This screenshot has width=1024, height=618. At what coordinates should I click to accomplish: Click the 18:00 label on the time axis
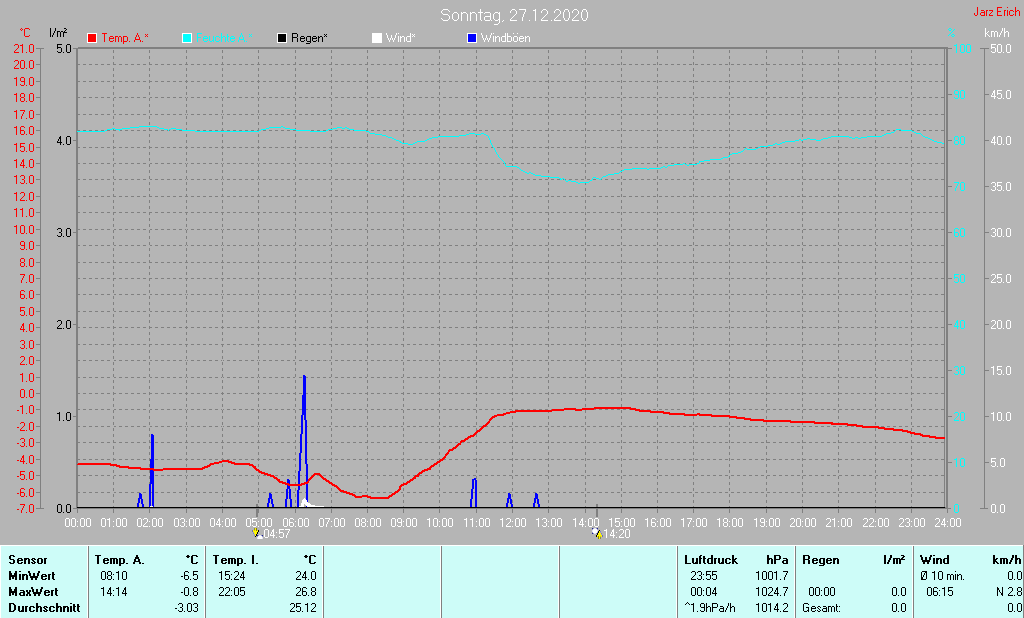730,523
